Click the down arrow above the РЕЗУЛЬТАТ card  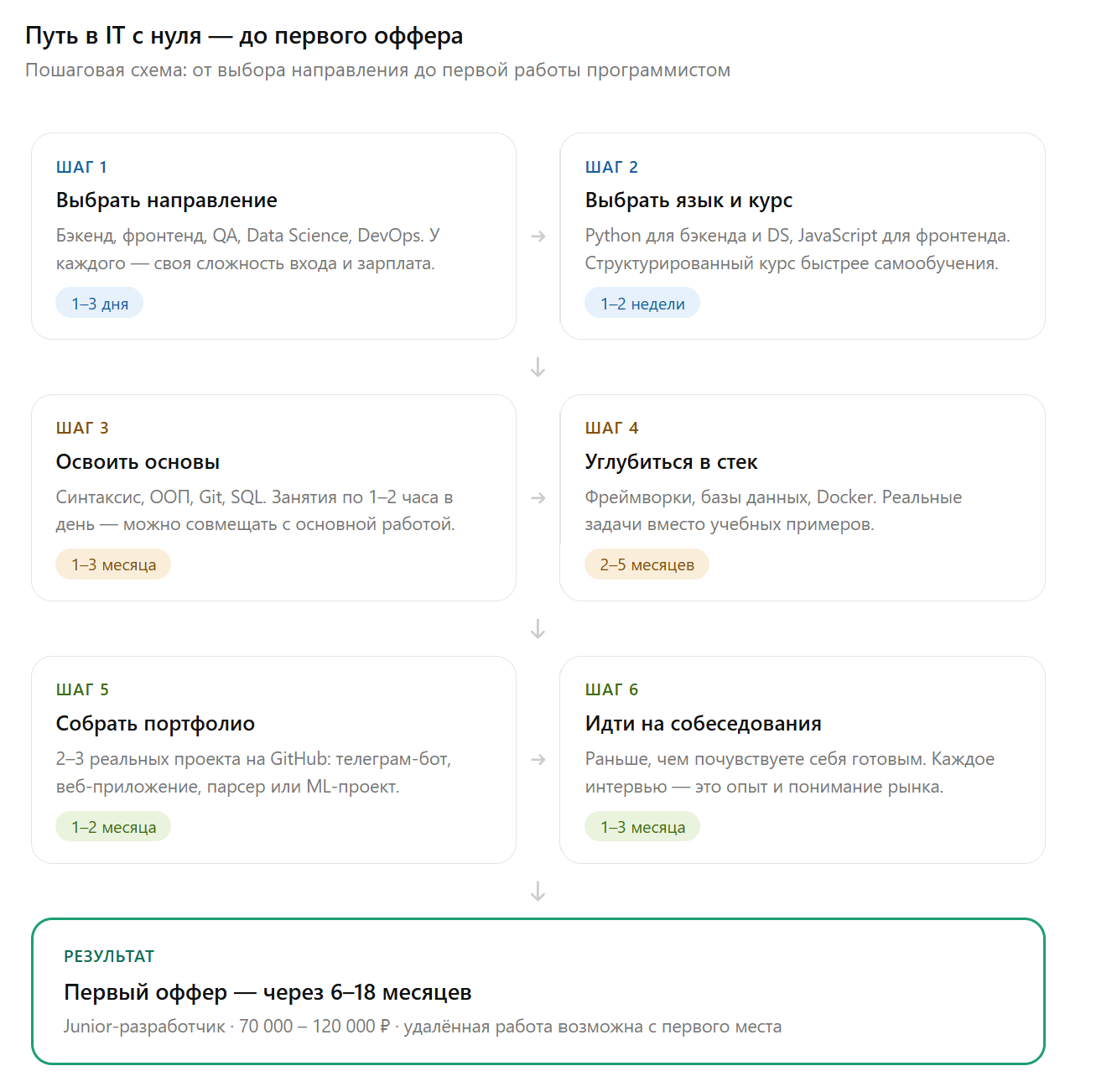coord(538,892)
